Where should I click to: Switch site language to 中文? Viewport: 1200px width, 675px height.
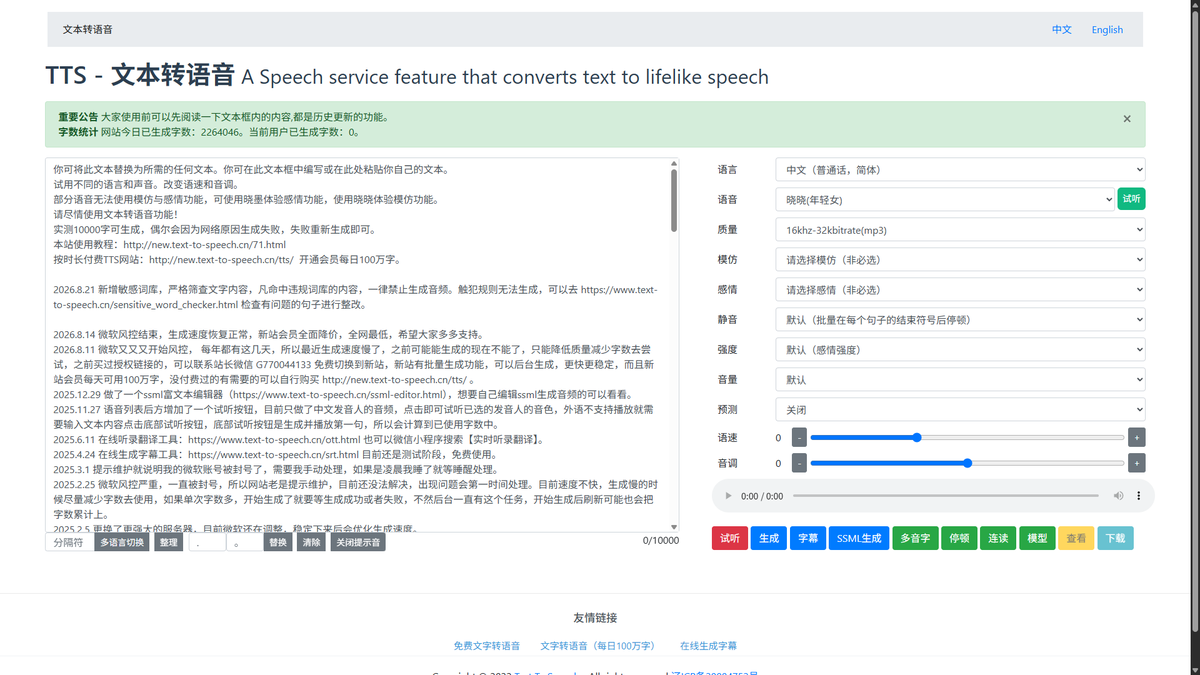tap(1062, 30)
